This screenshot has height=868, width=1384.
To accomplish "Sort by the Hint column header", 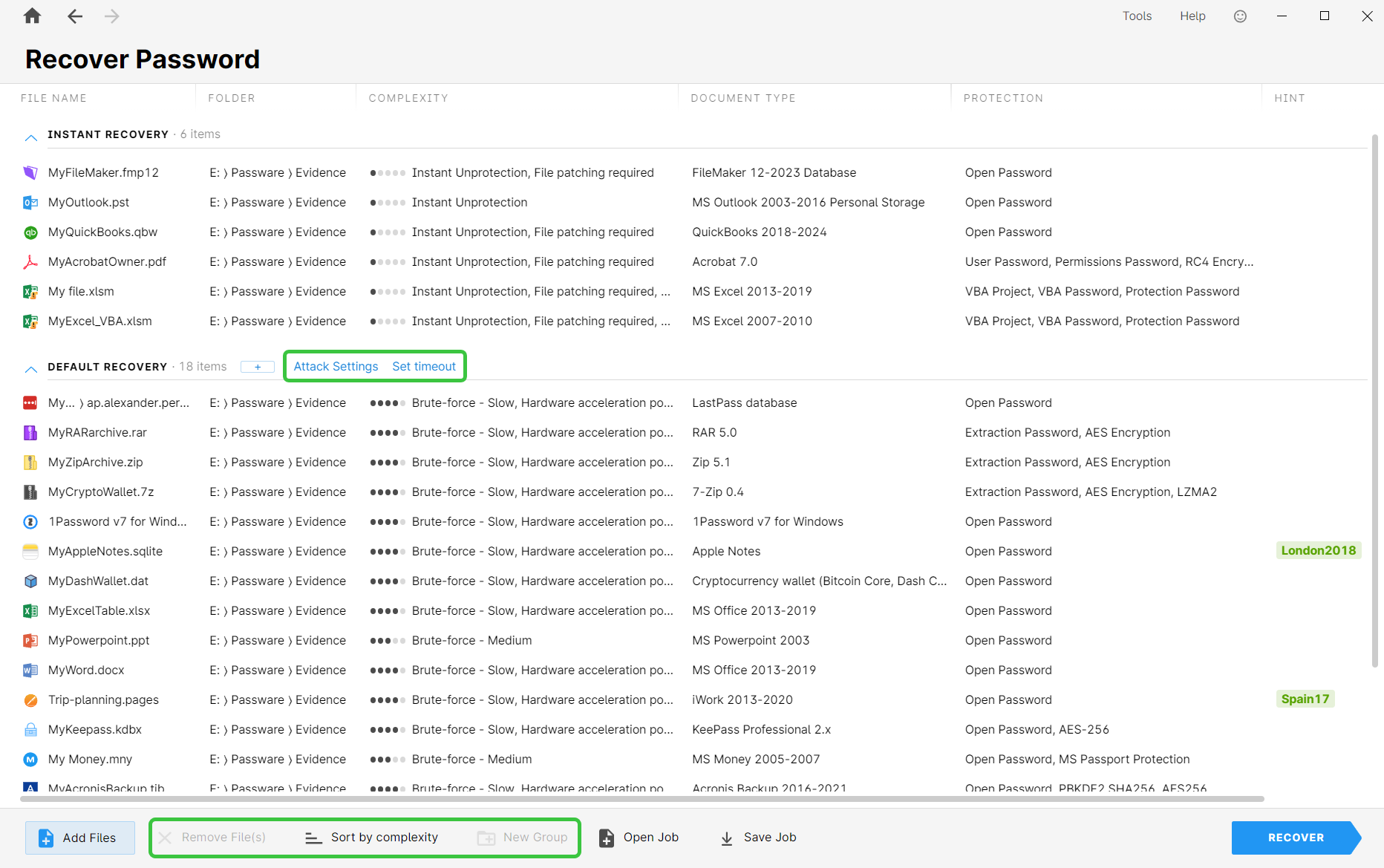I will [x=1290, y=98].
